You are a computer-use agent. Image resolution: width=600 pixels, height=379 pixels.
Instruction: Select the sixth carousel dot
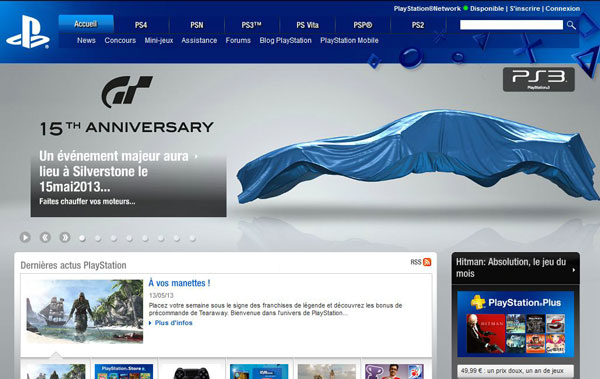click(x=161, y=238)
